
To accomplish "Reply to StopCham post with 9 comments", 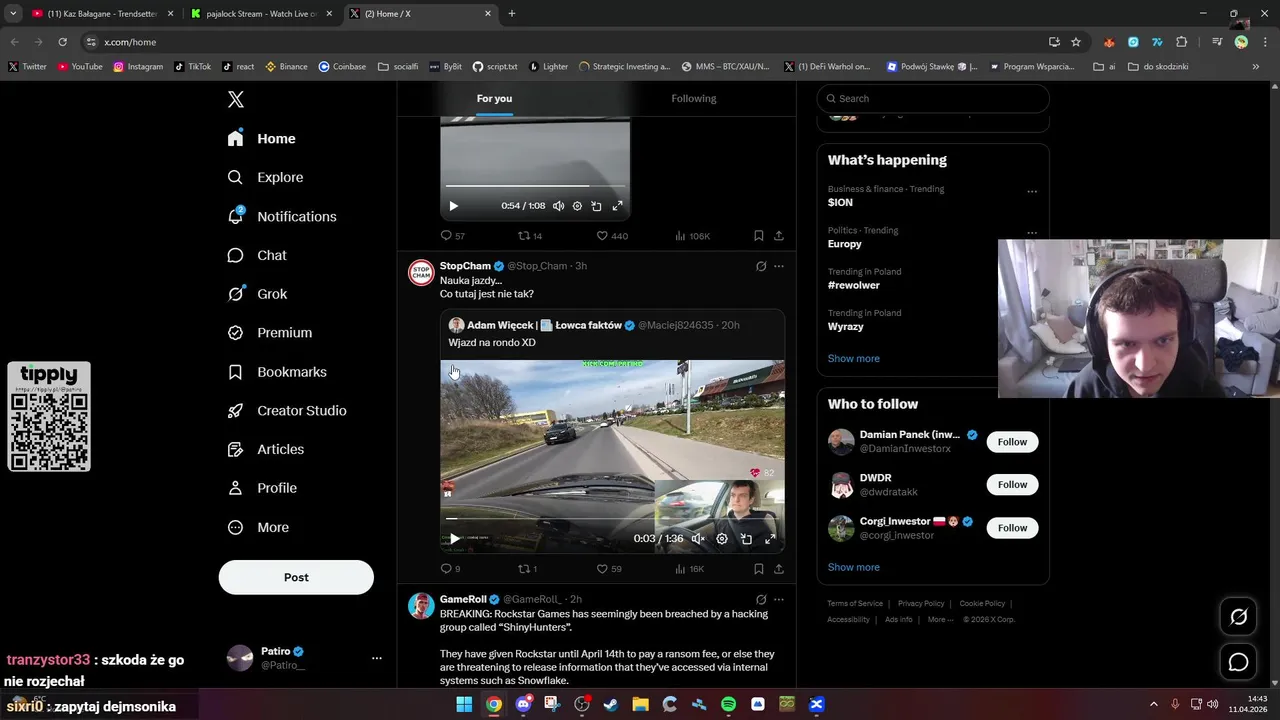I will coord(451,569).
